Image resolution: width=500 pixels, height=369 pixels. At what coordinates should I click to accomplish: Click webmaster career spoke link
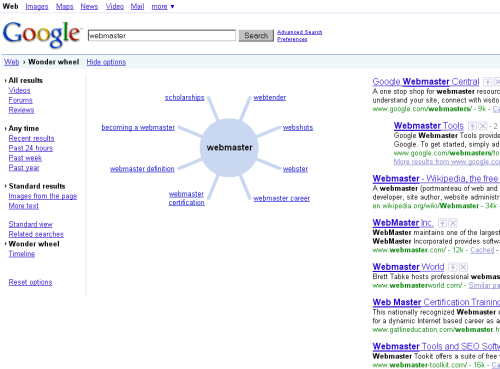[x=282, y=198]
